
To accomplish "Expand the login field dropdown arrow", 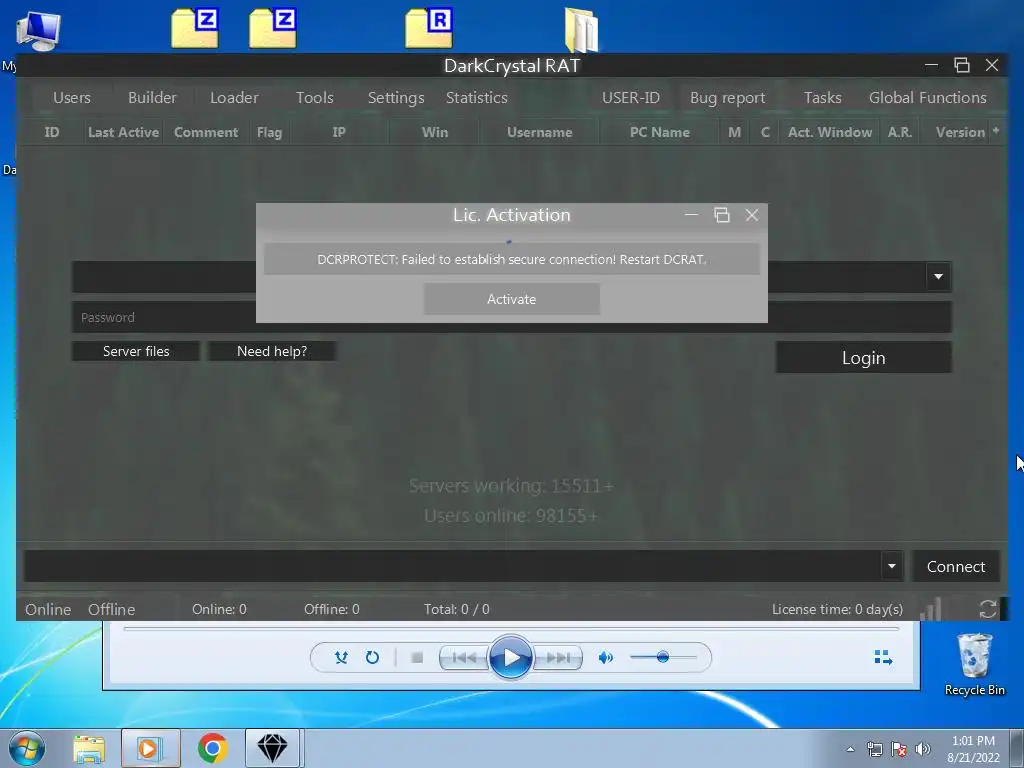I will [x=938, y=276].
